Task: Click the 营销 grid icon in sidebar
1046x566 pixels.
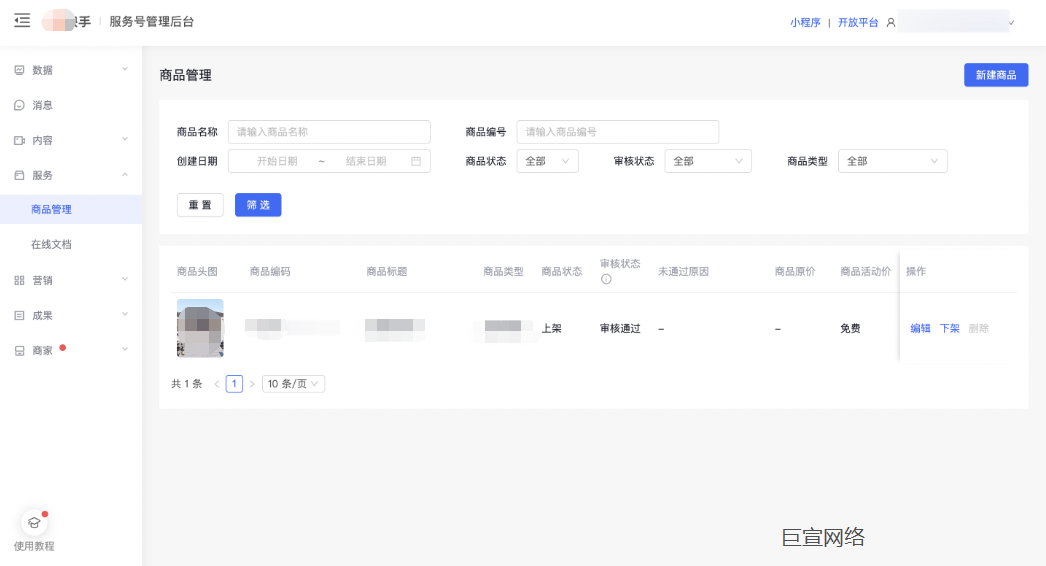Action: tap(19, 280)
